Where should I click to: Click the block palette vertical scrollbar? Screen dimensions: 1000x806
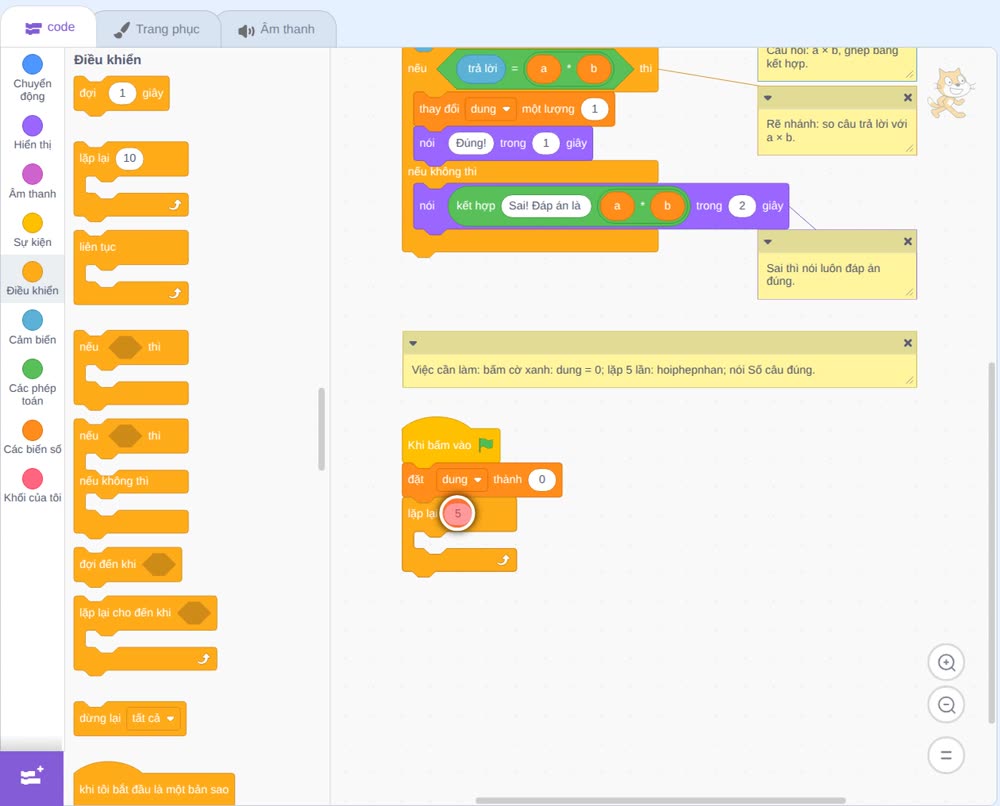tap(321, 429)
